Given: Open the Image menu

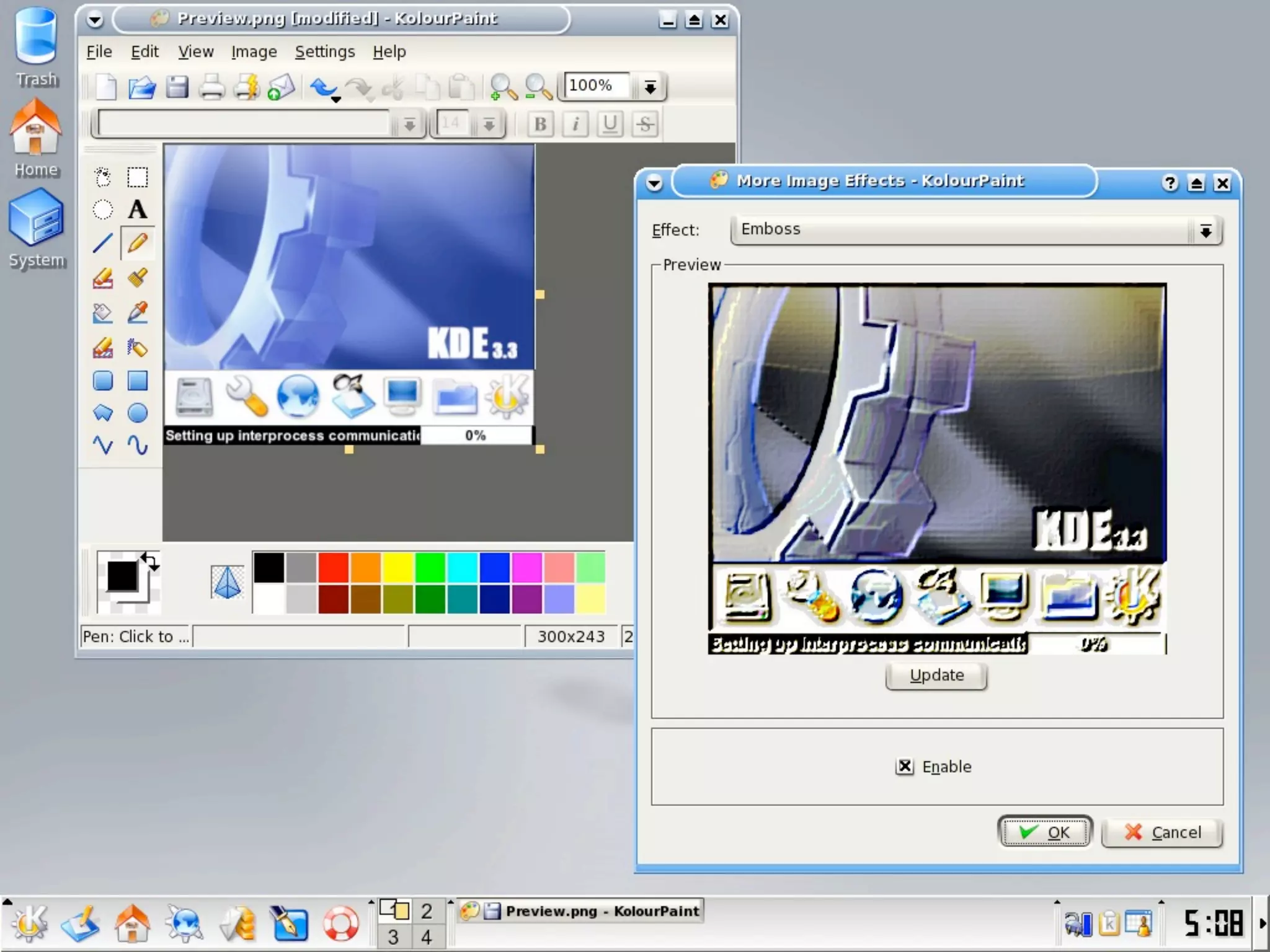Looking at the screenshot, I should [254, 51].
